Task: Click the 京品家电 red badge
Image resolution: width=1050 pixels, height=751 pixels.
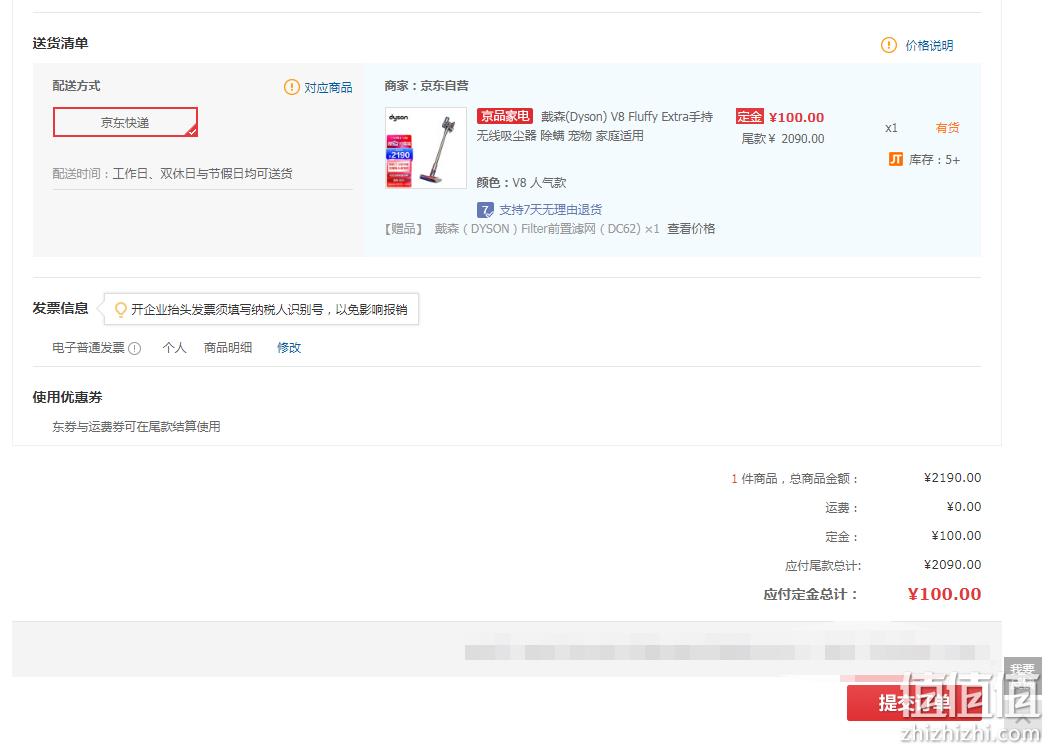Action: click(x=505, y=116)
